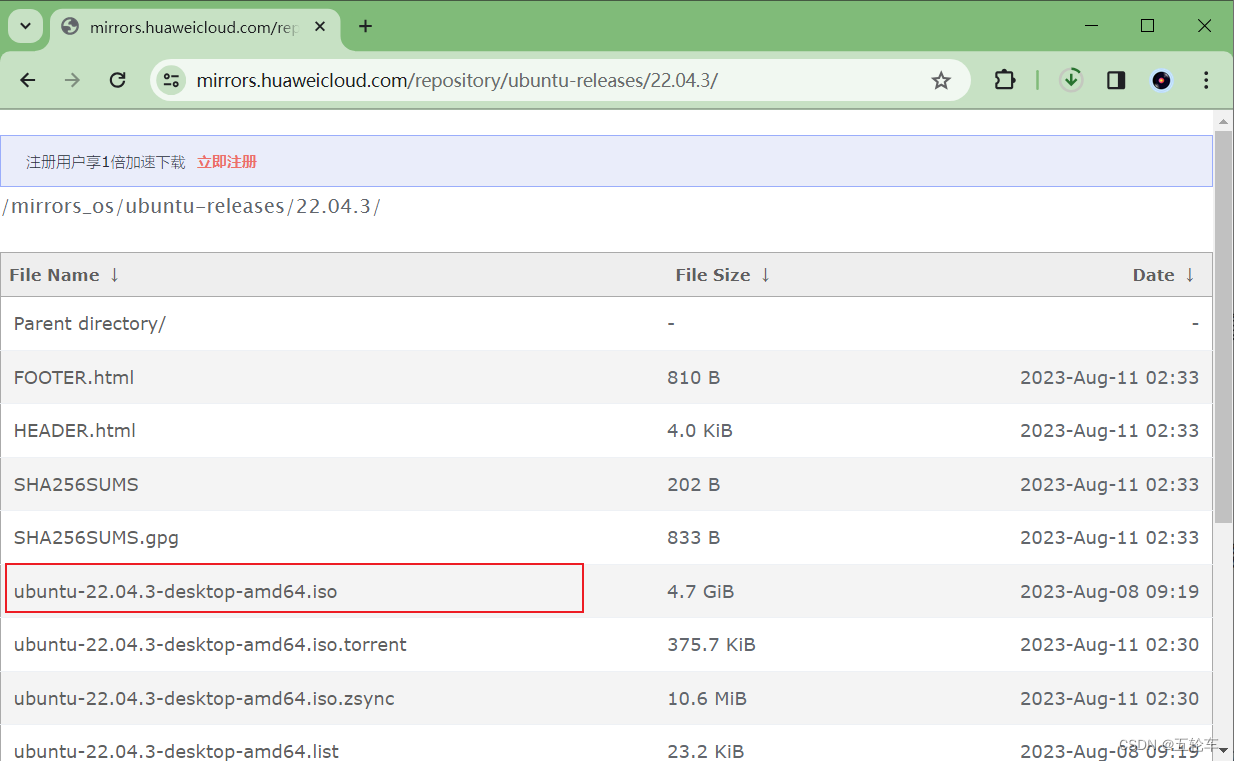The width and height of the screenshot is (1234, 761).
Task: Maximize the browser window
Action: pos(1147,26)
